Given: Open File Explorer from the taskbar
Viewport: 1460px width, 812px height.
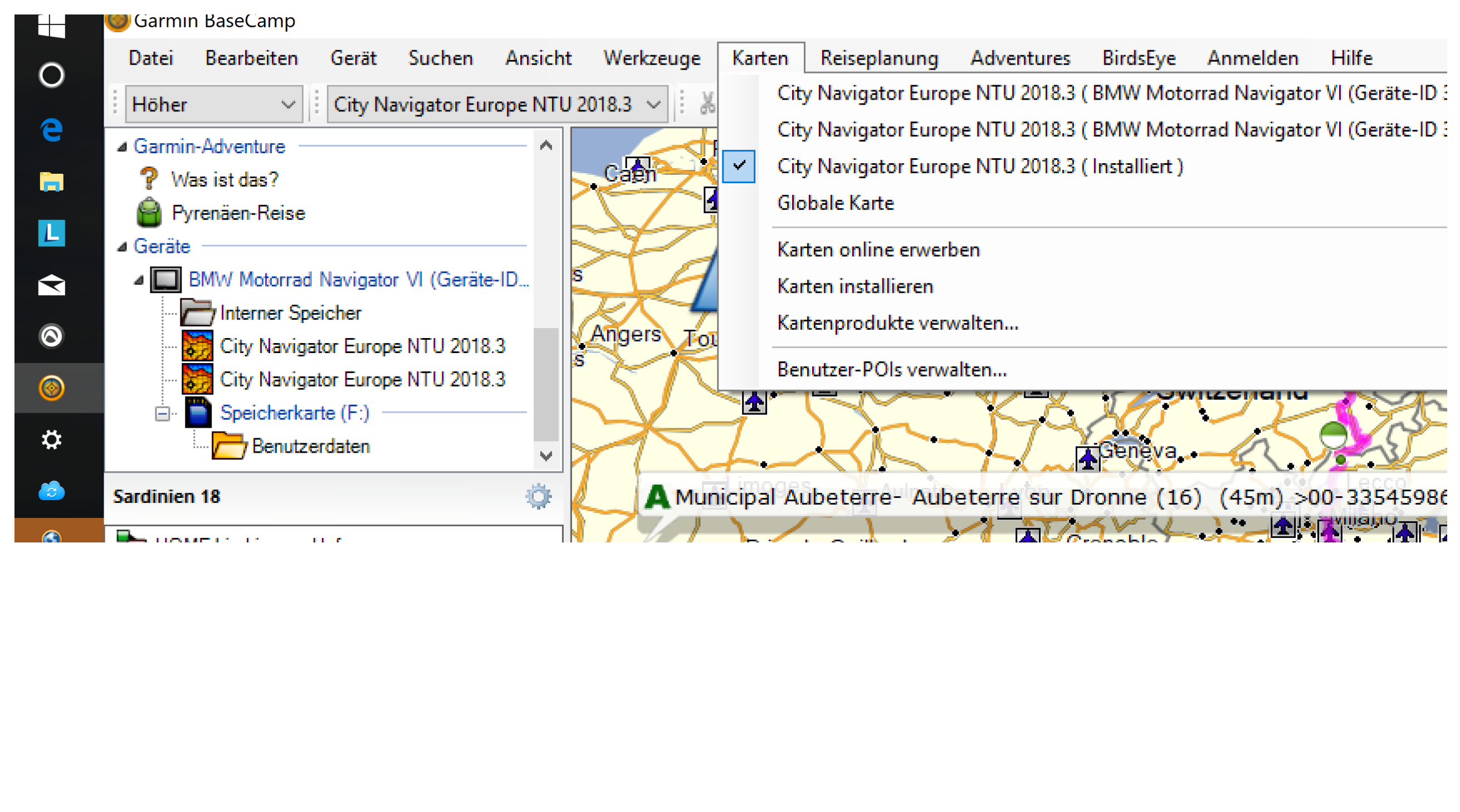Looking at the screenshot, I should click(x=52, y=182).
